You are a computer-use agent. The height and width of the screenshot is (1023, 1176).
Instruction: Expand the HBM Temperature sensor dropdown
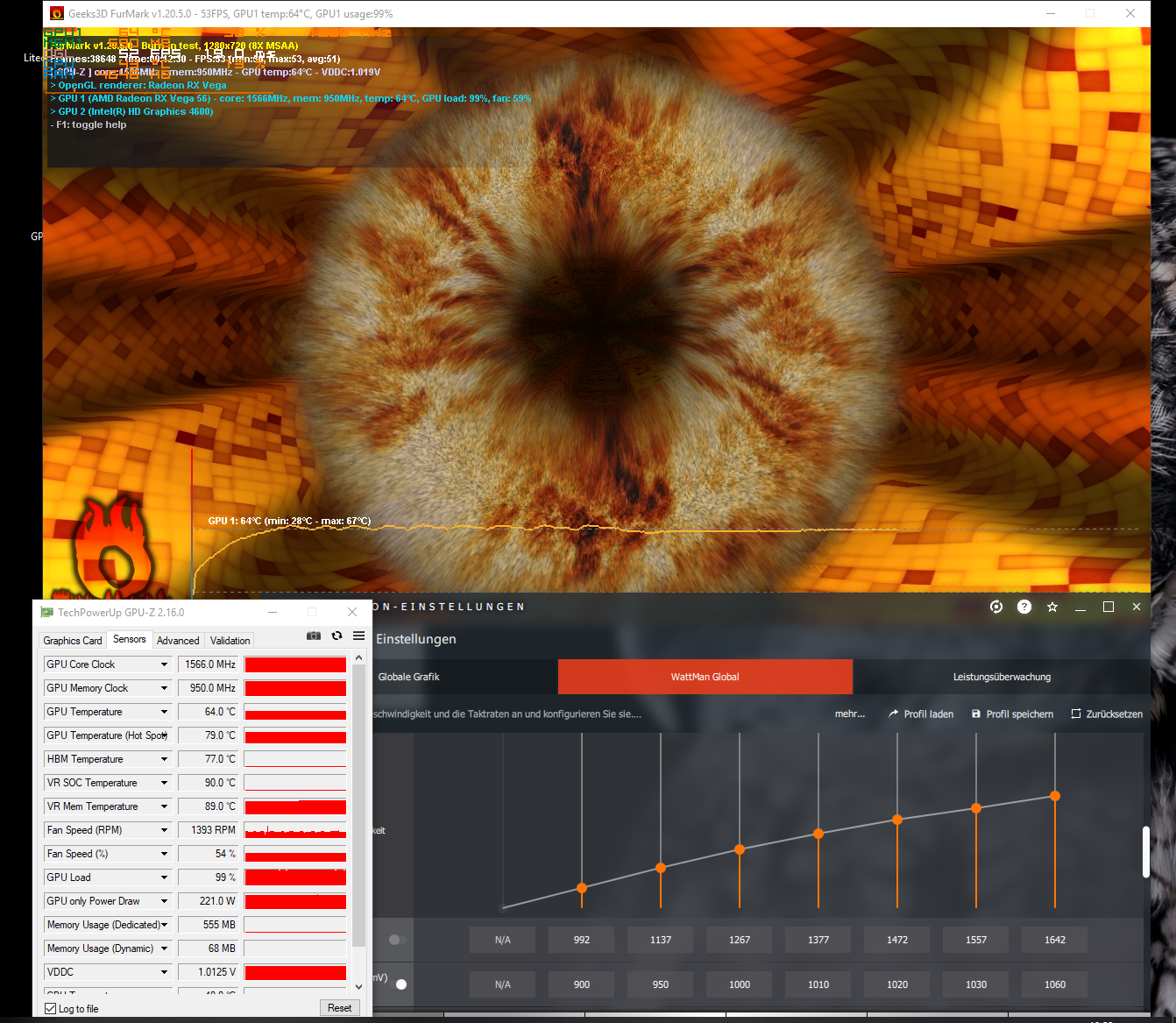[164, 759]
